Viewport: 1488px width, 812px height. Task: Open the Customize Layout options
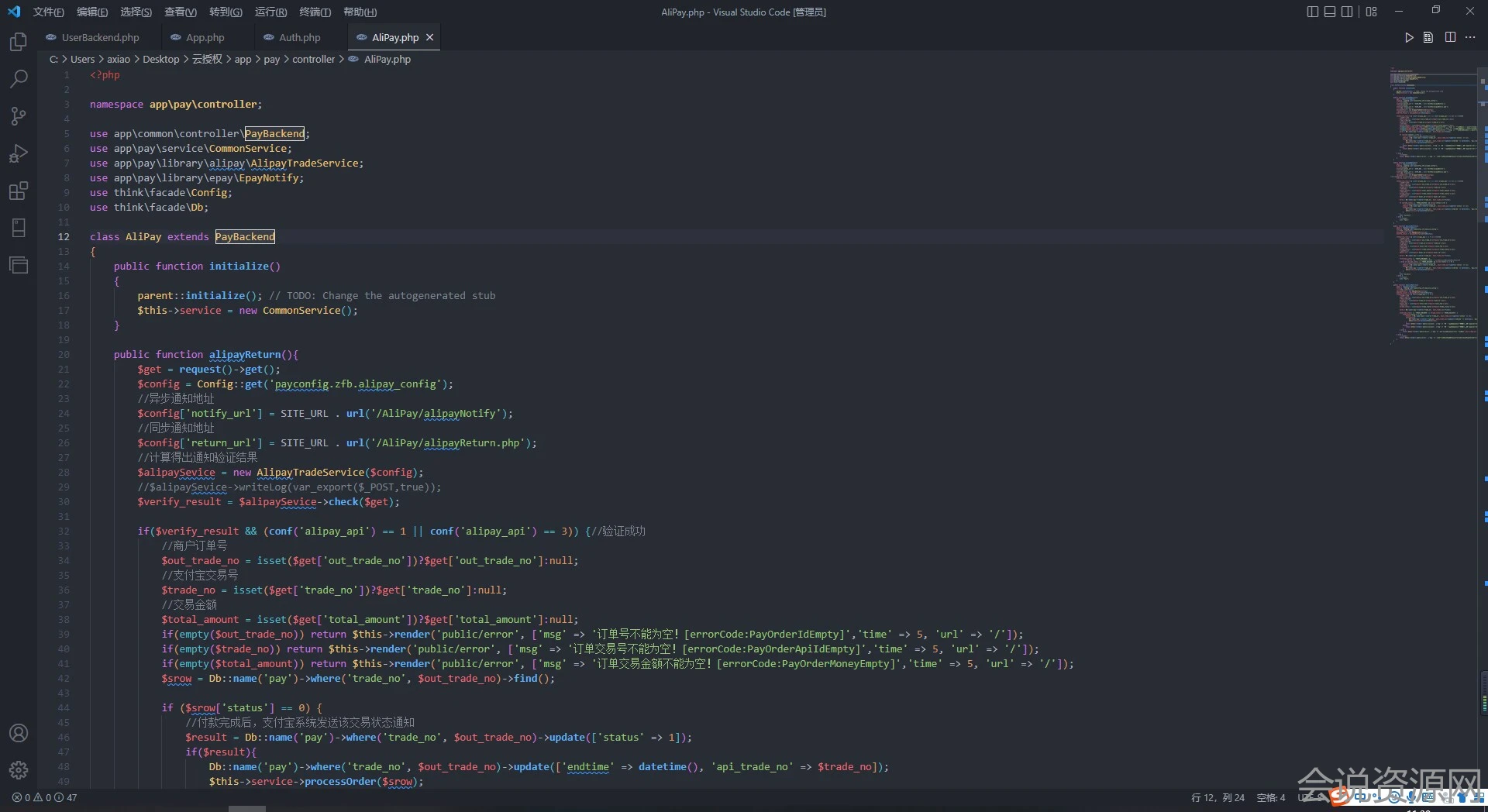pos(1372,12)
